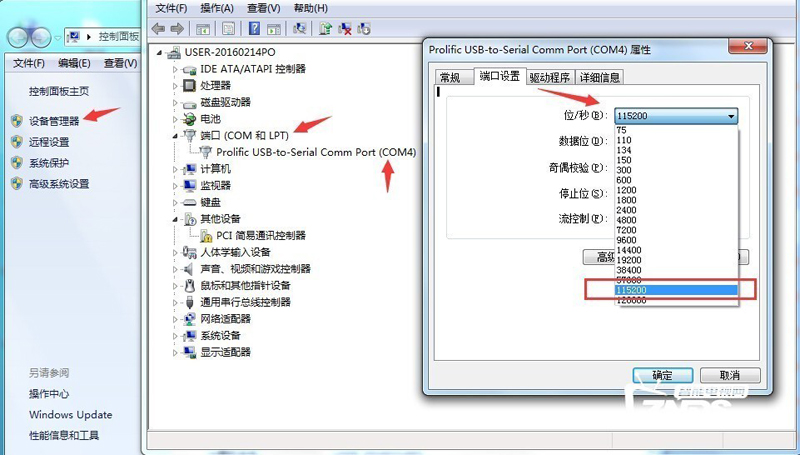Screen dimensions: 800x455
Task: Collapse the 其他设备 tree node
Action: [175, 219]
